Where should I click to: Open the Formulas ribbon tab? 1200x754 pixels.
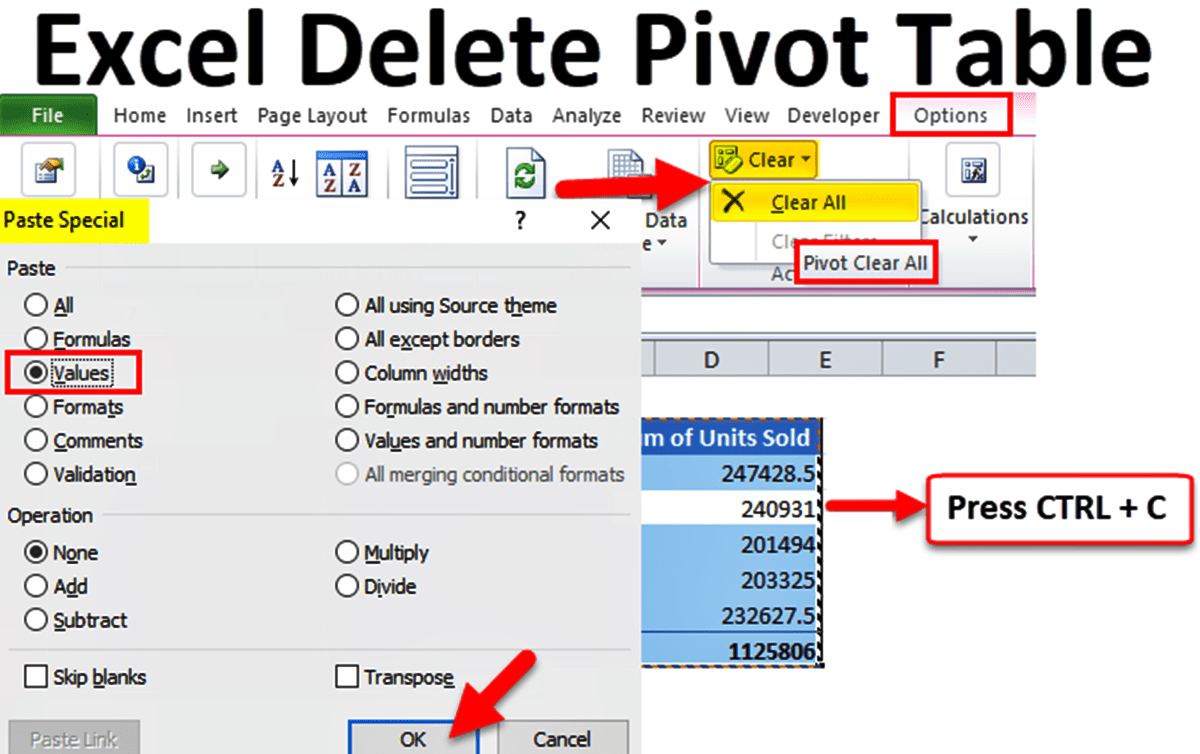[429, 115]
